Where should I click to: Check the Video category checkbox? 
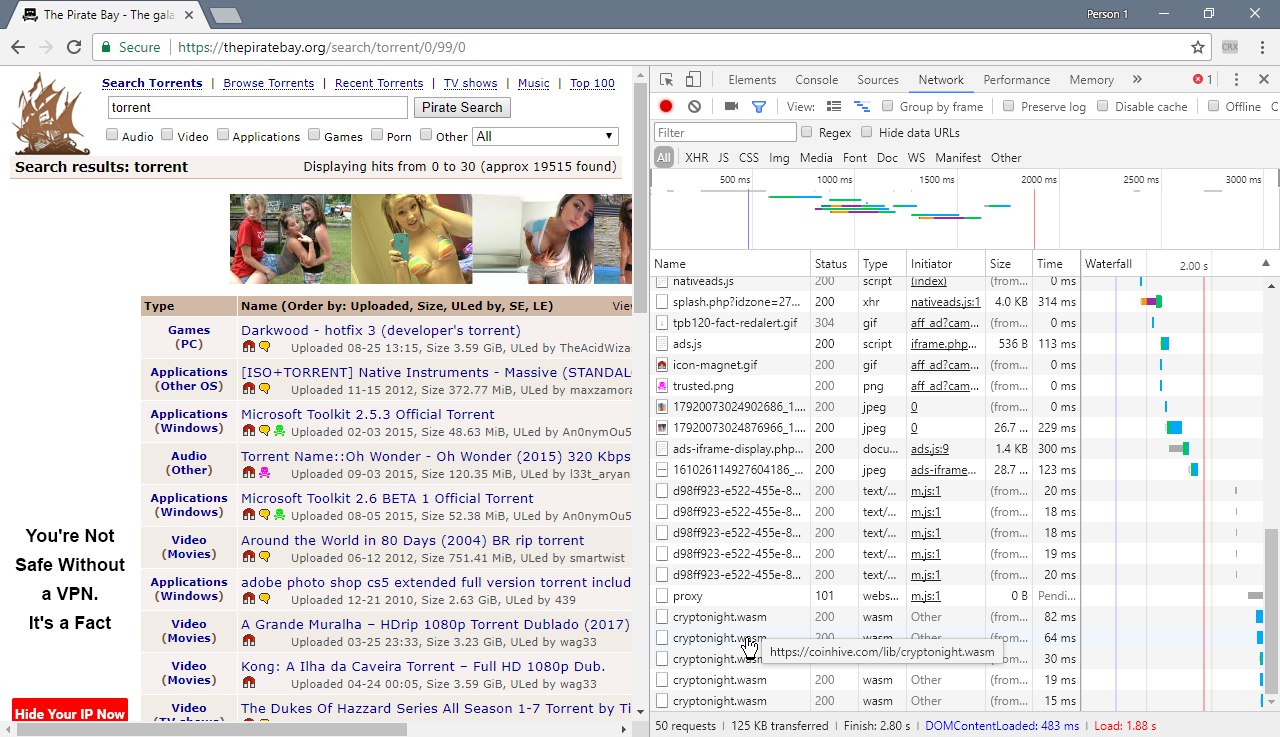pyautogui.click(x=168, y=135)
